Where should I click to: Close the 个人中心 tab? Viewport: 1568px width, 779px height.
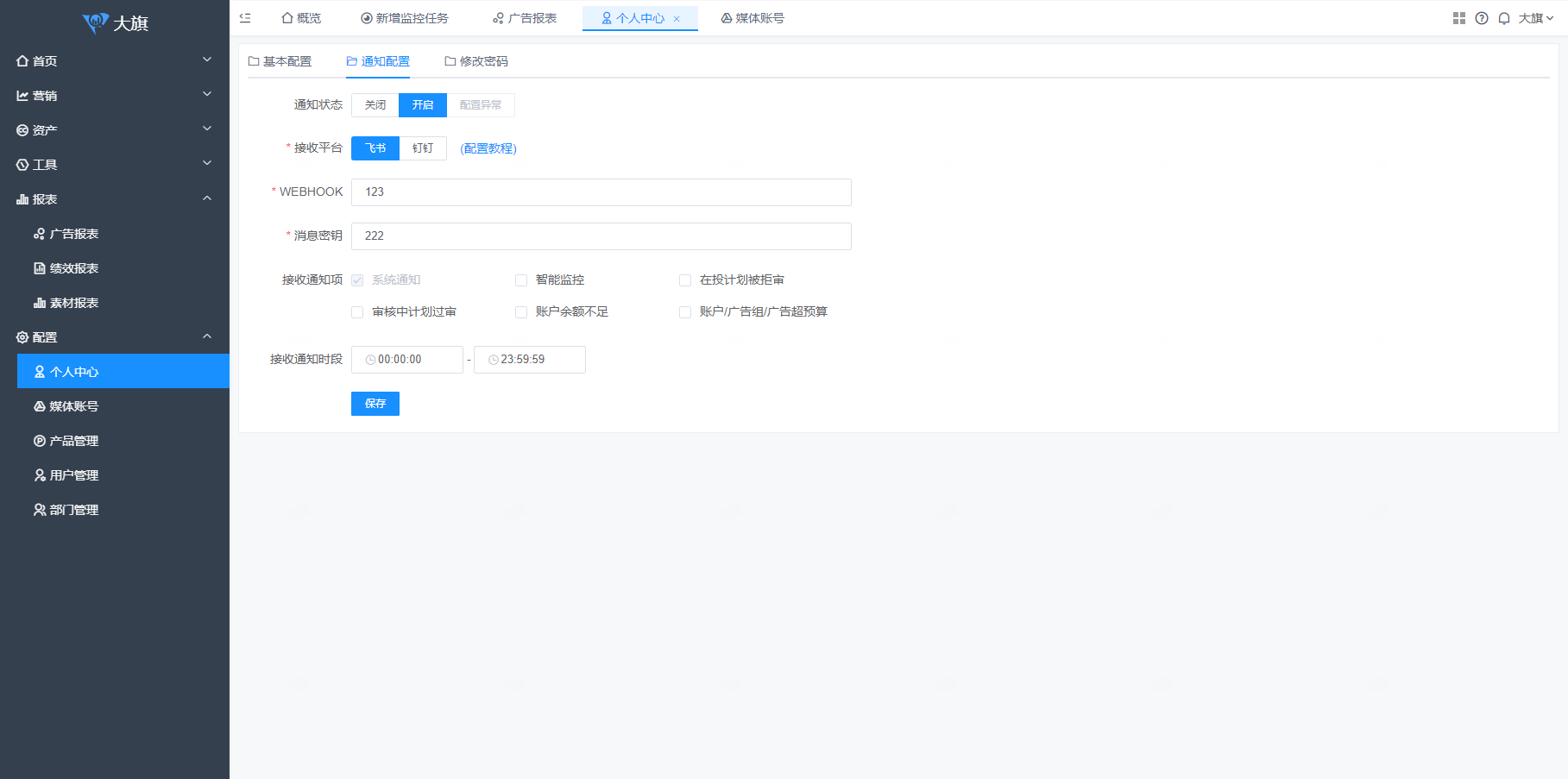coord(677,19)
